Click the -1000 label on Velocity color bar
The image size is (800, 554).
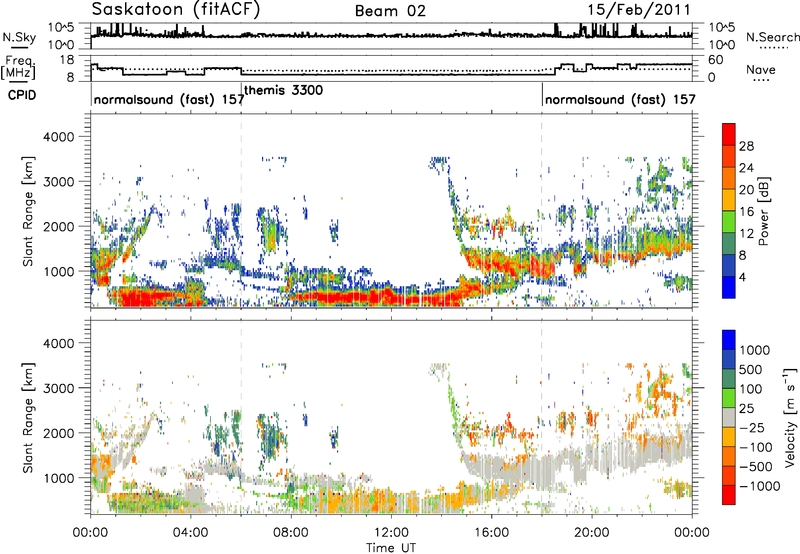(x=759, y=486)
